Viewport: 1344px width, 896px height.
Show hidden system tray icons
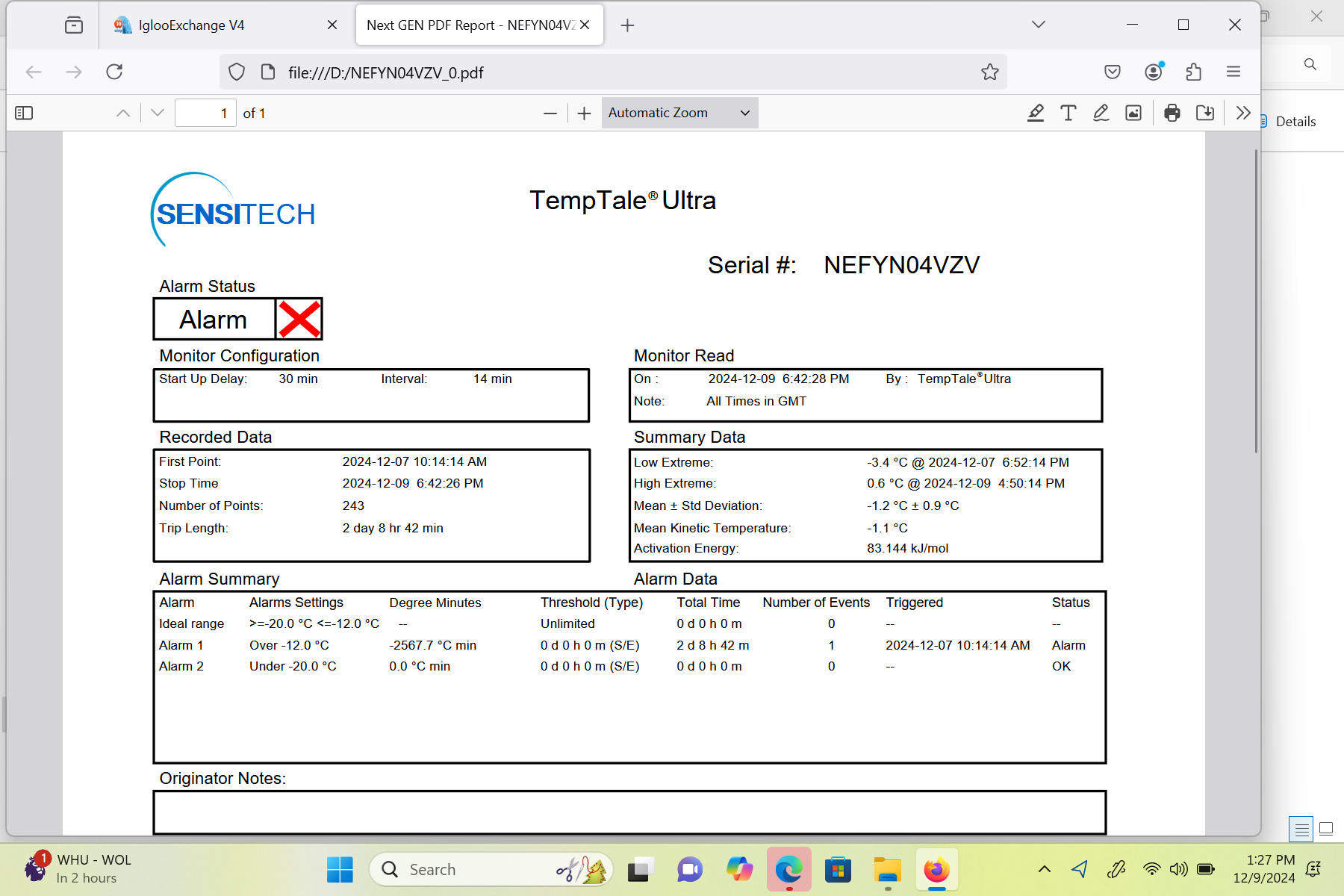tap(1045, 869)
